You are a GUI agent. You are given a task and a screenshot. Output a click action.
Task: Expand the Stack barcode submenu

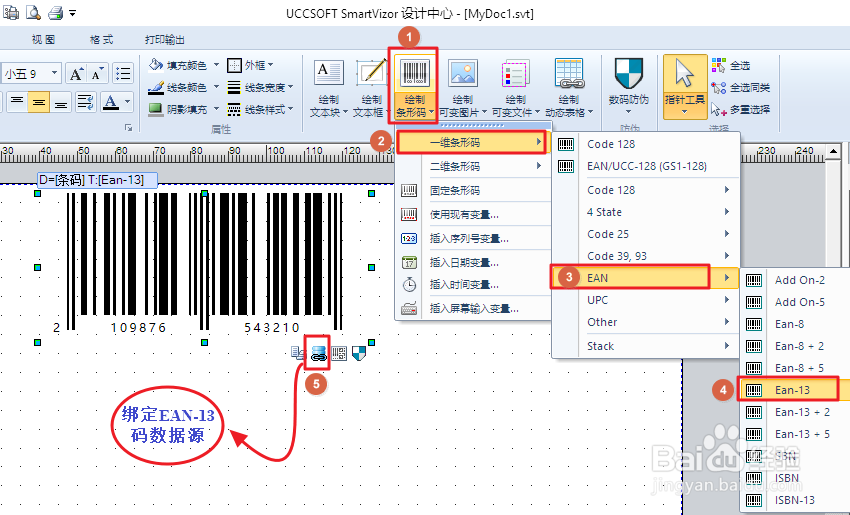click(x=645, y=346)
